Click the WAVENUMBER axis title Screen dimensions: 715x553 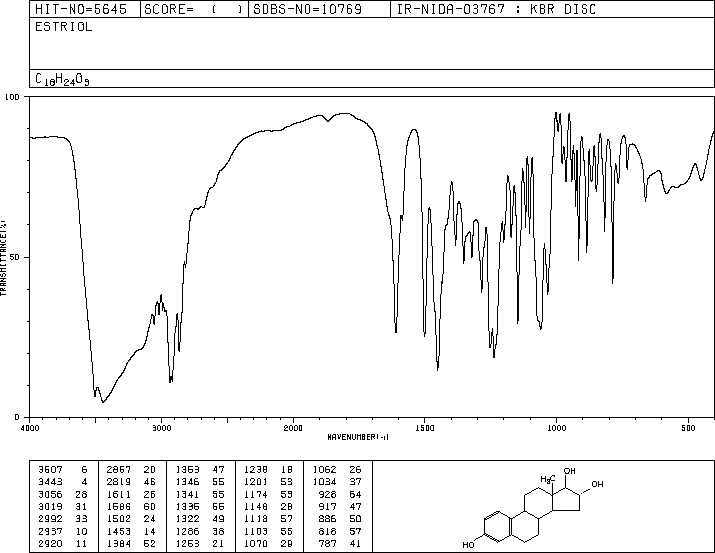[x=358, y=437]
